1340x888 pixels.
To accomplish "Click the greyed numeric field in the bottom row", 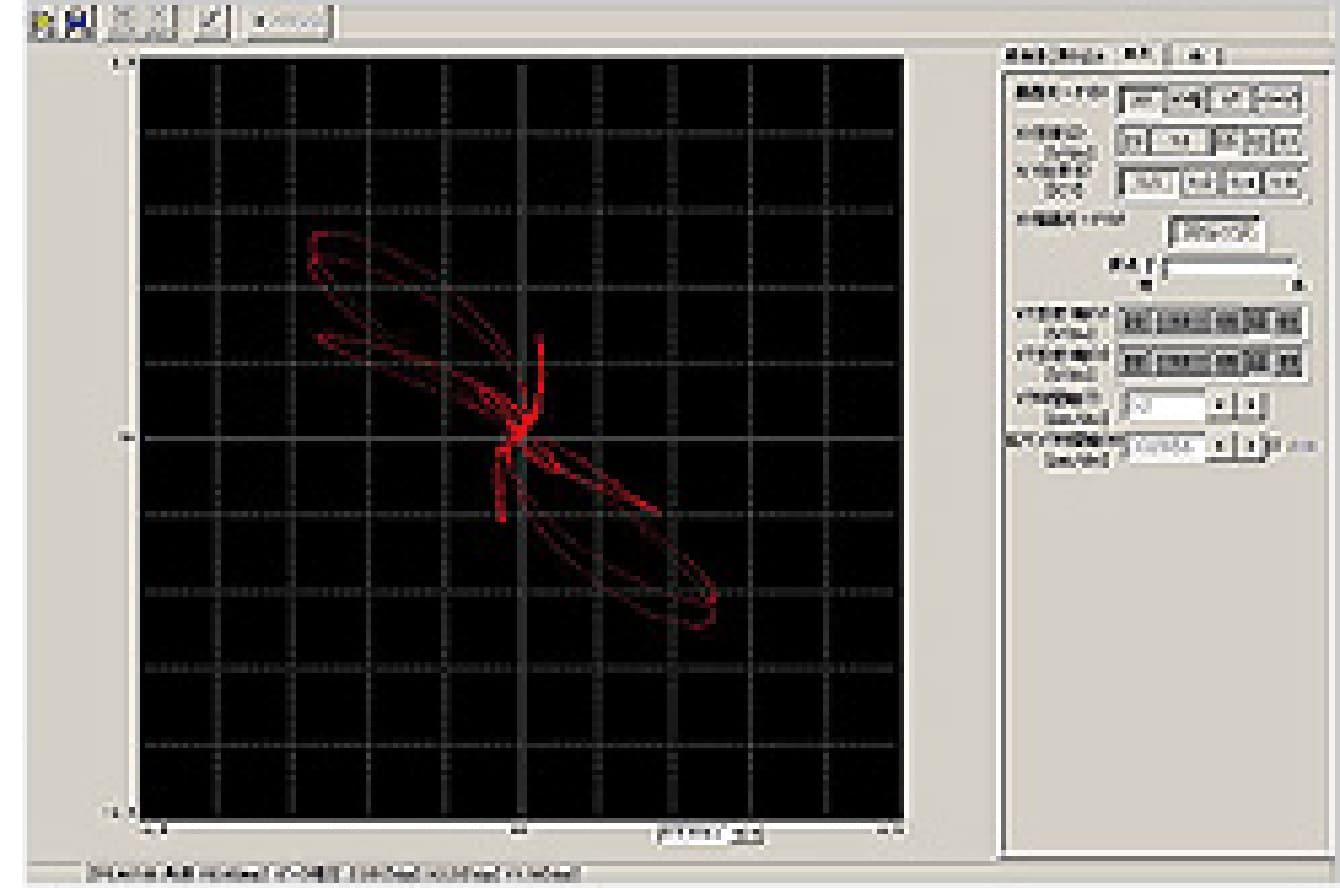I will pyautogui.click(x=1165, y=447).
